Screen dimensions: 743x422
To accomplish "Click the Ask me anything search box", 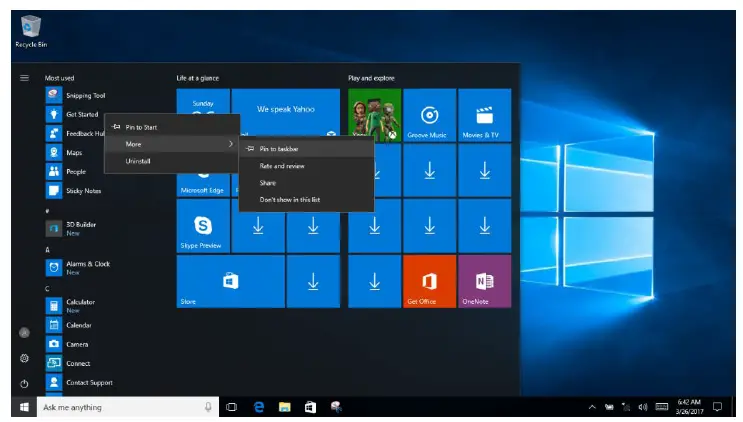I will click(x=120, y=407).
